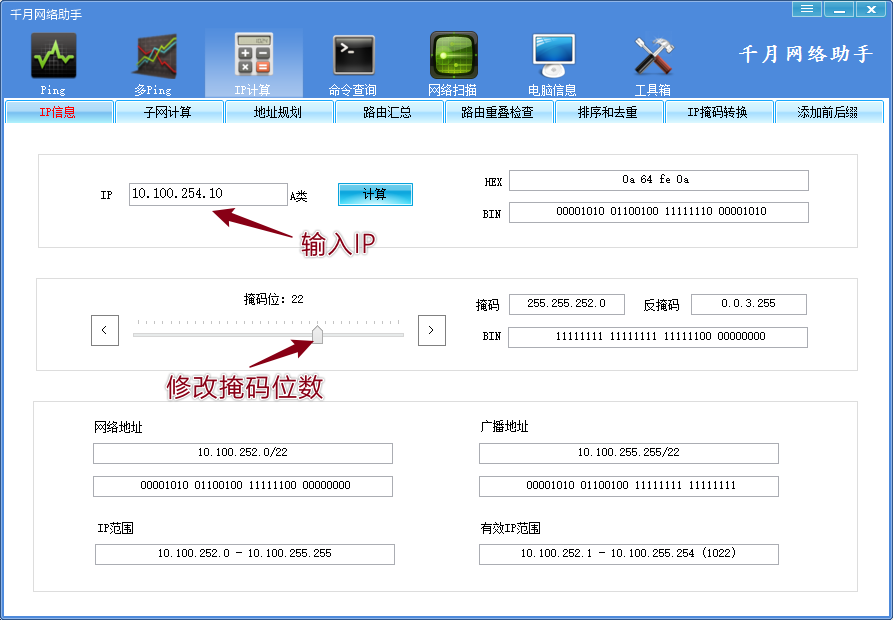Switch to the 路由重叠检查 tab
Screen dimensions: 893x620
pos(498,112)
